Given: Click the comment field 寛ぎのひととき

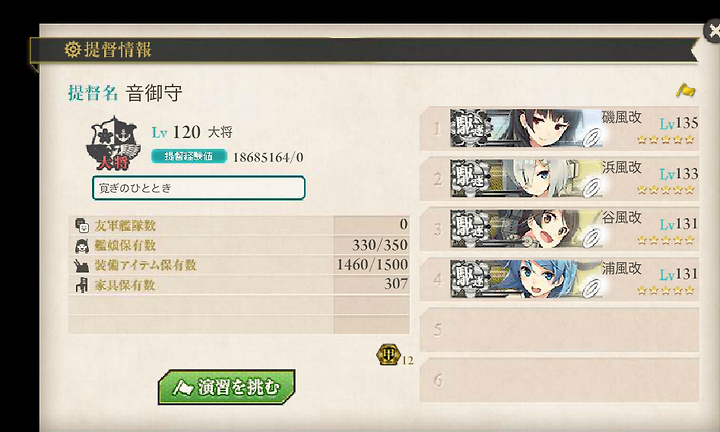Looking at the screenshot, I should click(x=199, y=188).
